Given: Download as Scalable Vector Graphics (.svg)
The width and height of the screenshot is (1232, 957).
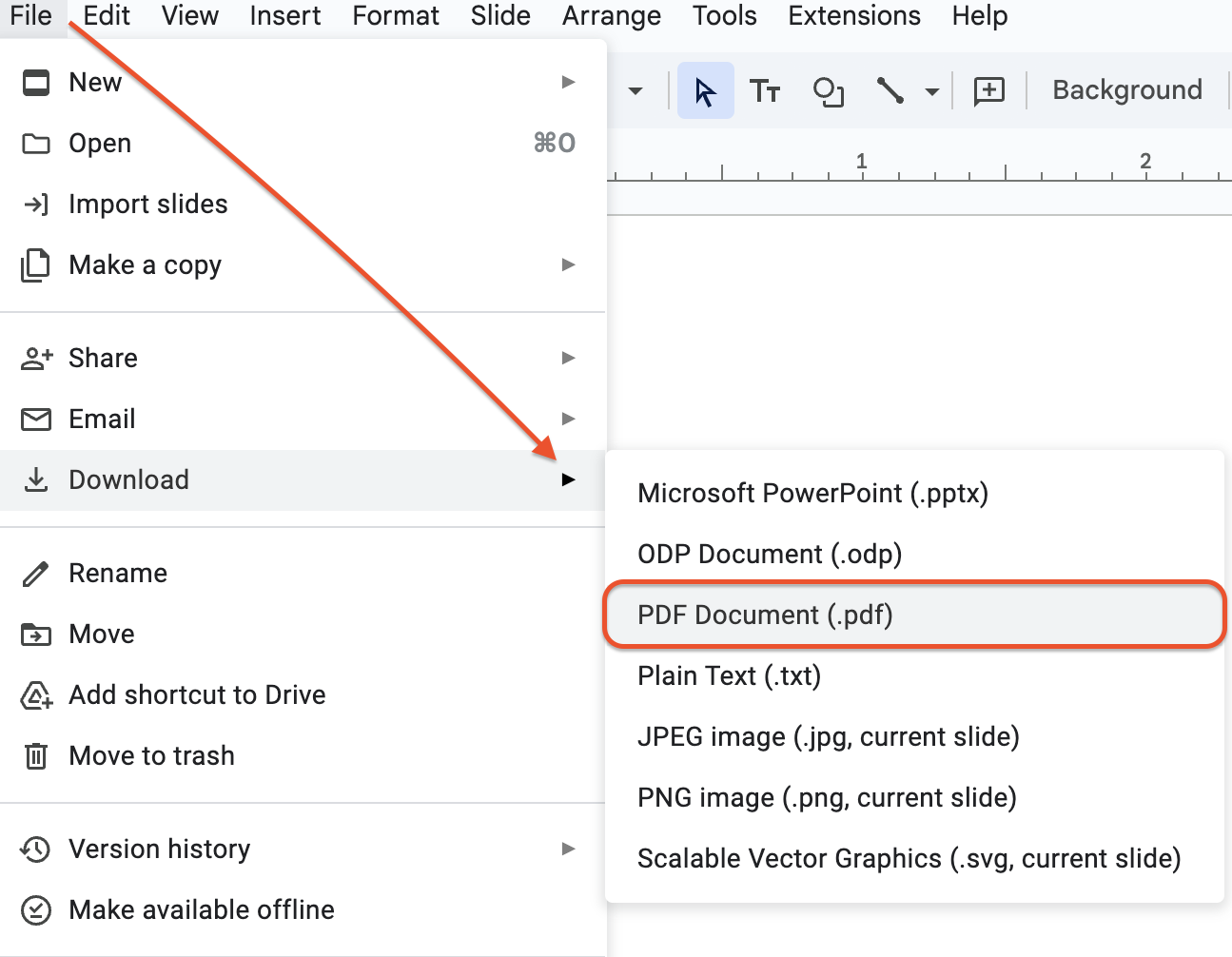Looking at the screenshot, I should pos(914,858).
